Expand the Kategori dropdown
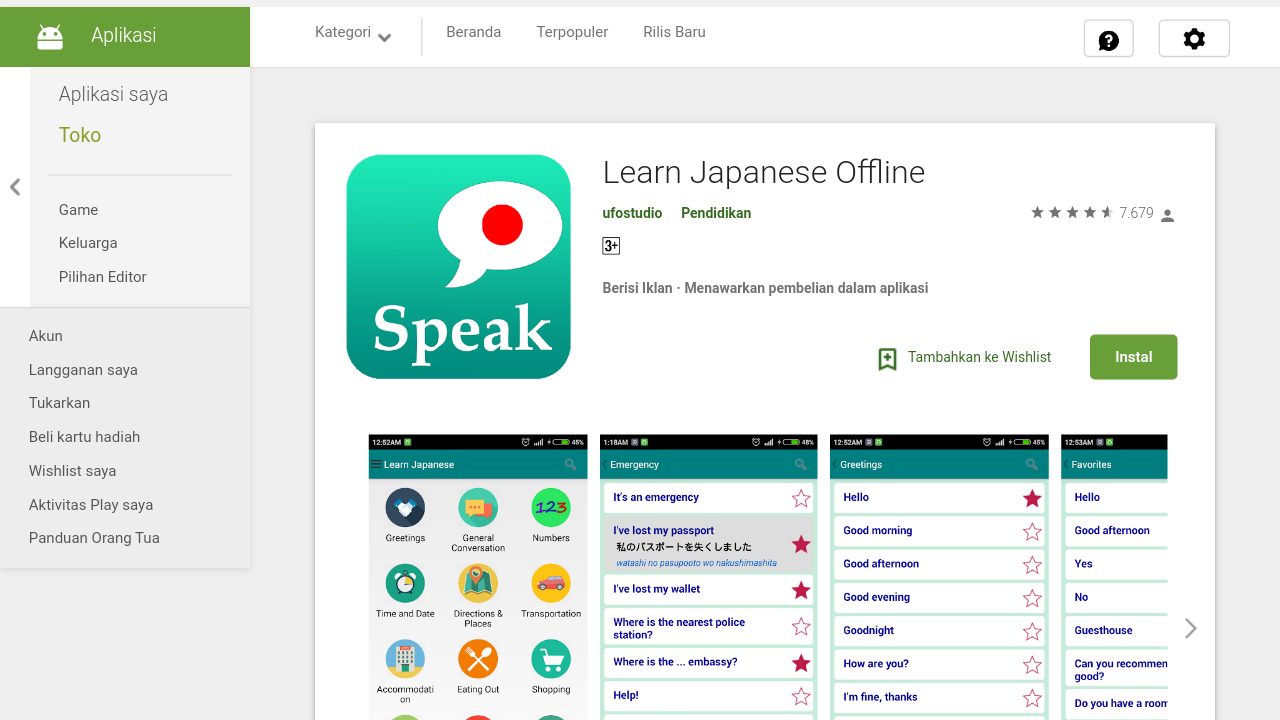Screen dimensions: 1280x720 click(x=353, y=33)
